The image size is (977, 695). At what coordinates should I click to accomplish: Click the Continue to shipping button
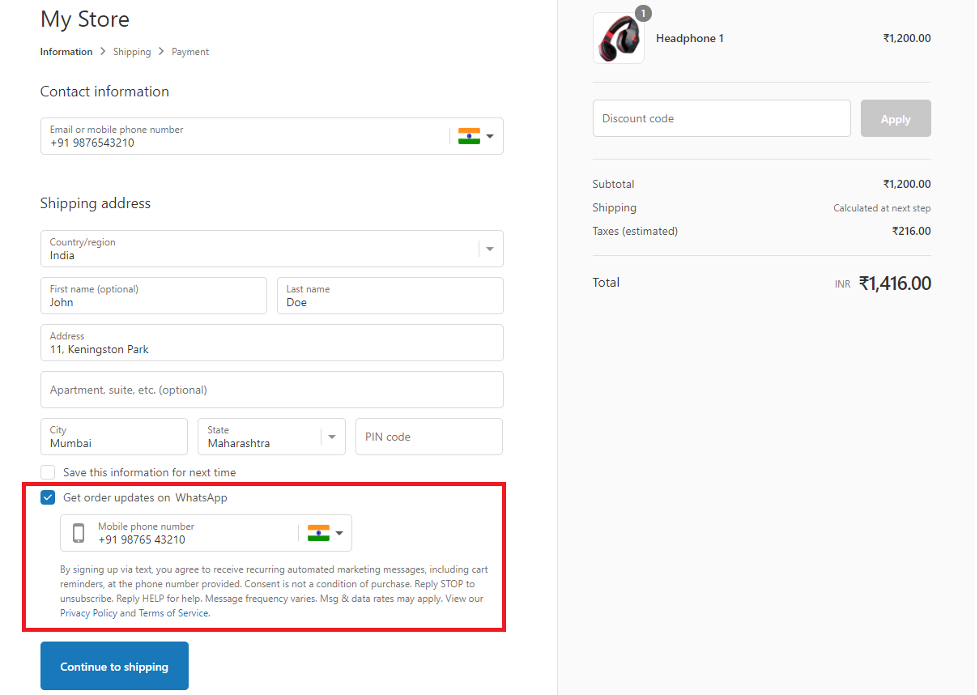(115, 666)
